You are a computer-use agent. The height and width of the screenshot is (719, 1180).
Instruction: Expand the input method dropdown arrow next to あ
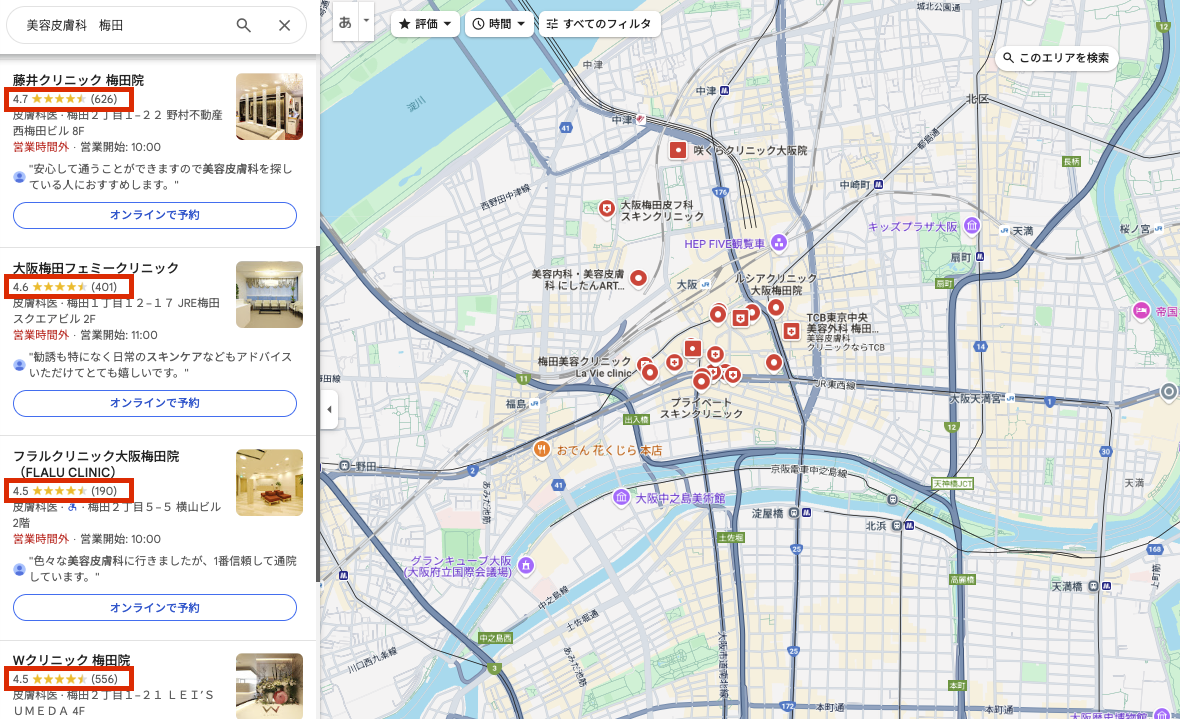pos(366,20)
